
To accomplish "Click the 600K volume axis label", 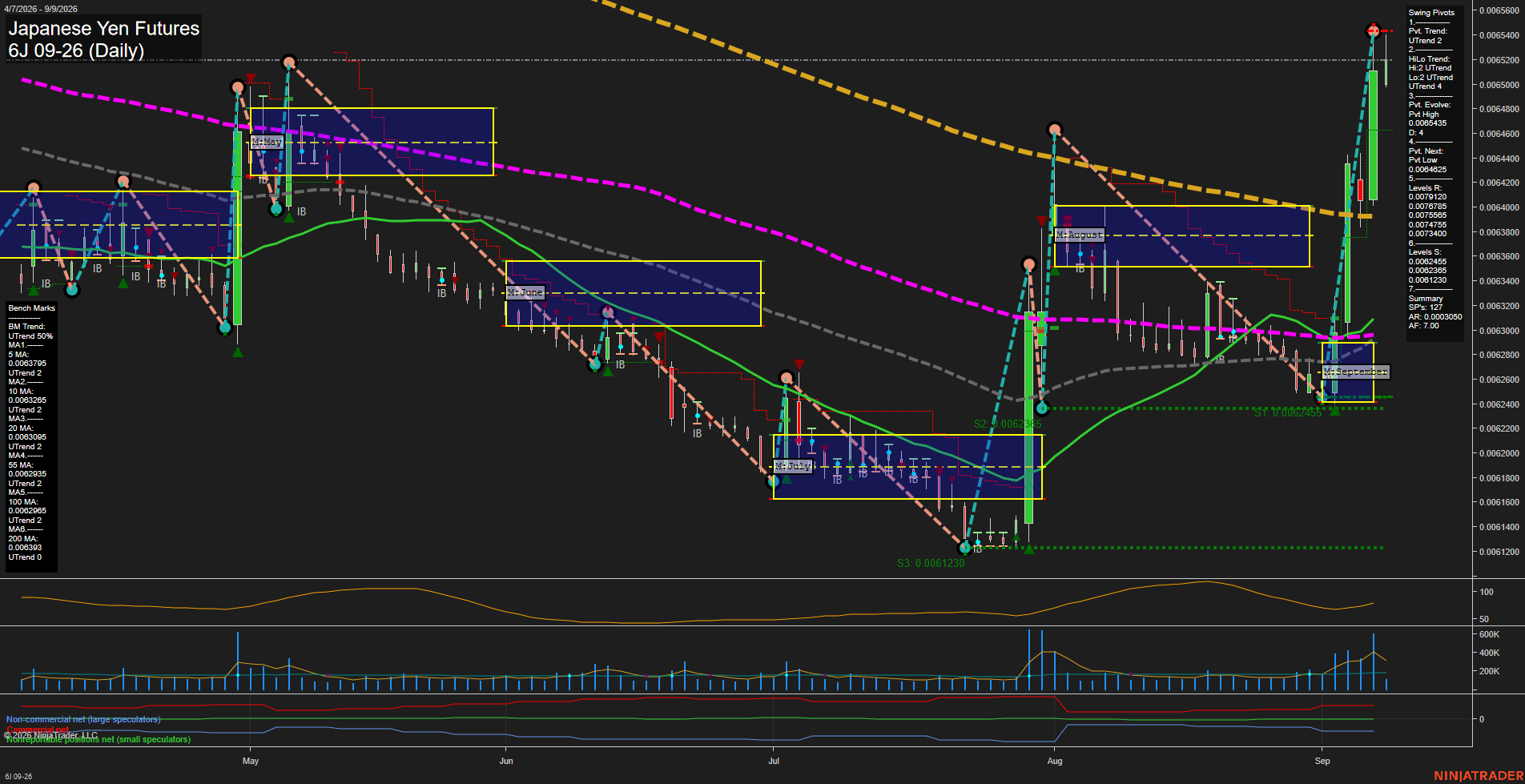I will pyautogui.click(x=1490, y=634).
